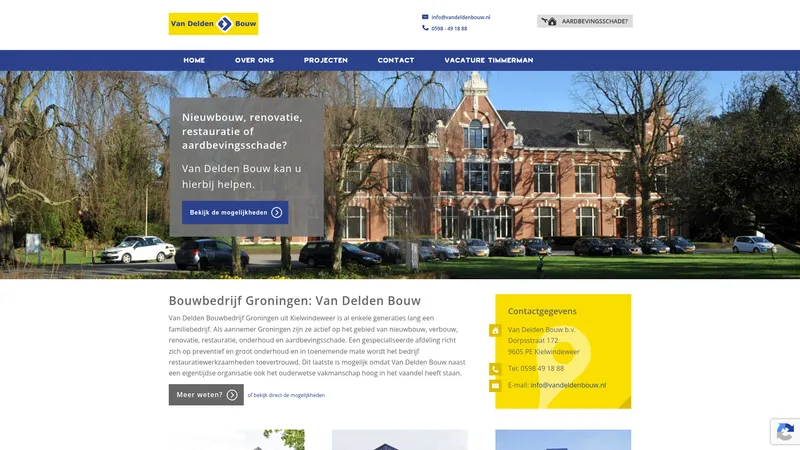Click 'Van Delden Bouw kan u hierbij helpen.' text
Viewport: 800px width, 450px height.
(241, 176)
